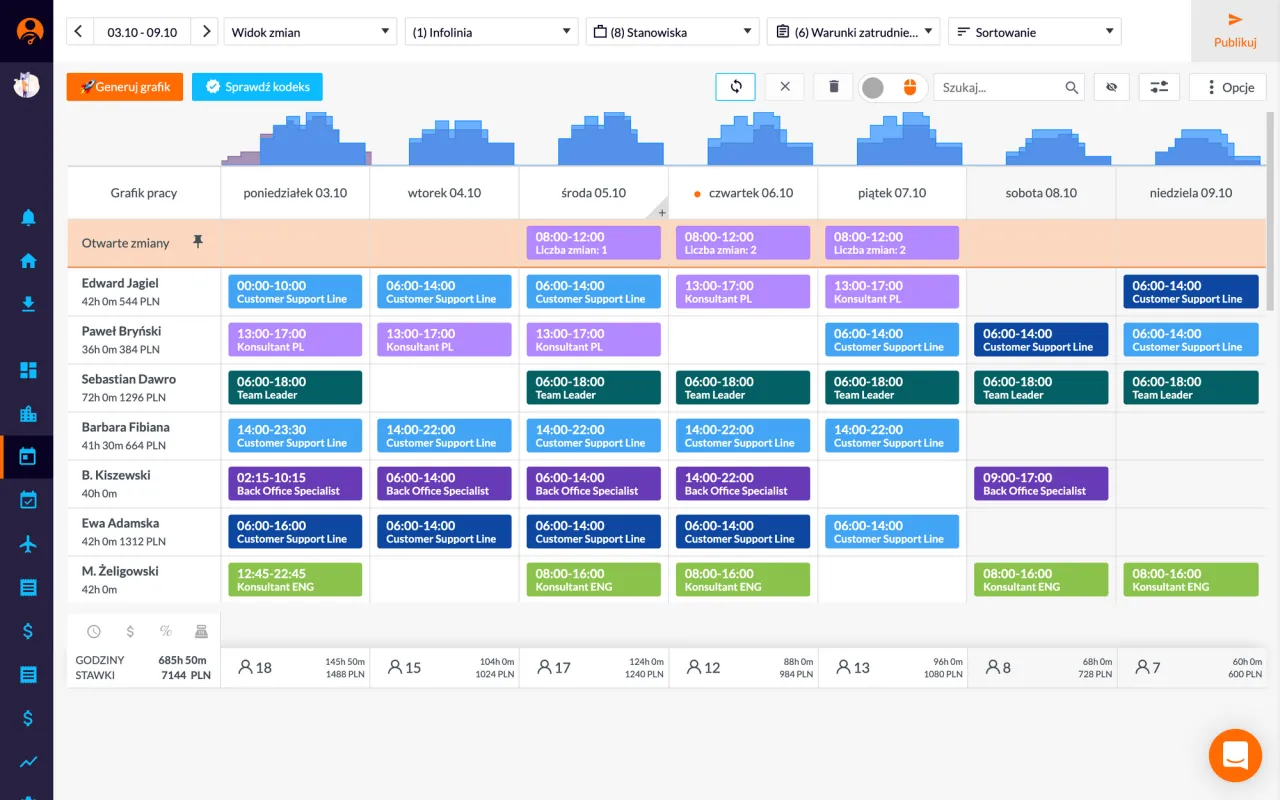This screenshot has height=800, width=1280.
Task: Click the Generuj grafik button
Action: [x=125, y=87]
